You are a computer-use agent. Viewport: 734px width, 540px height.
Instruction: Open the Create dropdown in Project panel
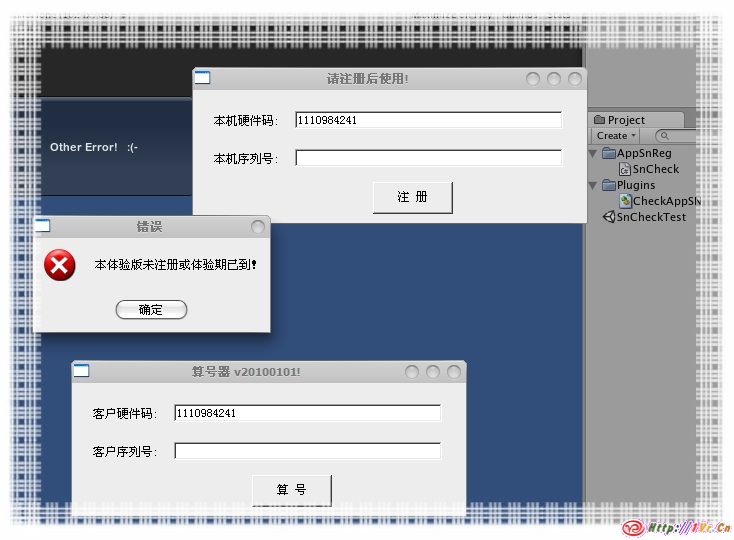tap(616, 136)
